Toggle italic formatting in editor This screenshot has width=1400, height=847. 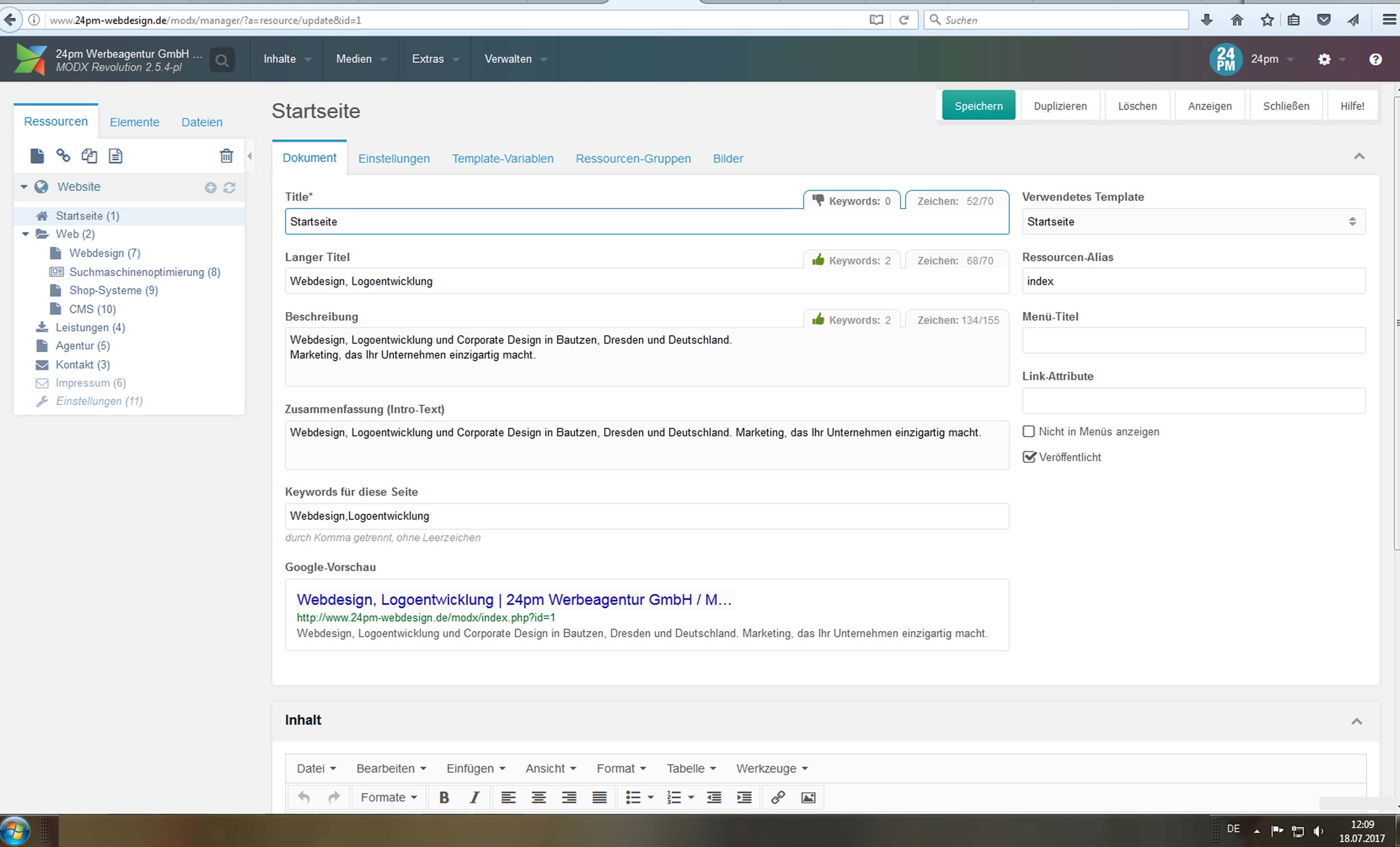[475, 797]
